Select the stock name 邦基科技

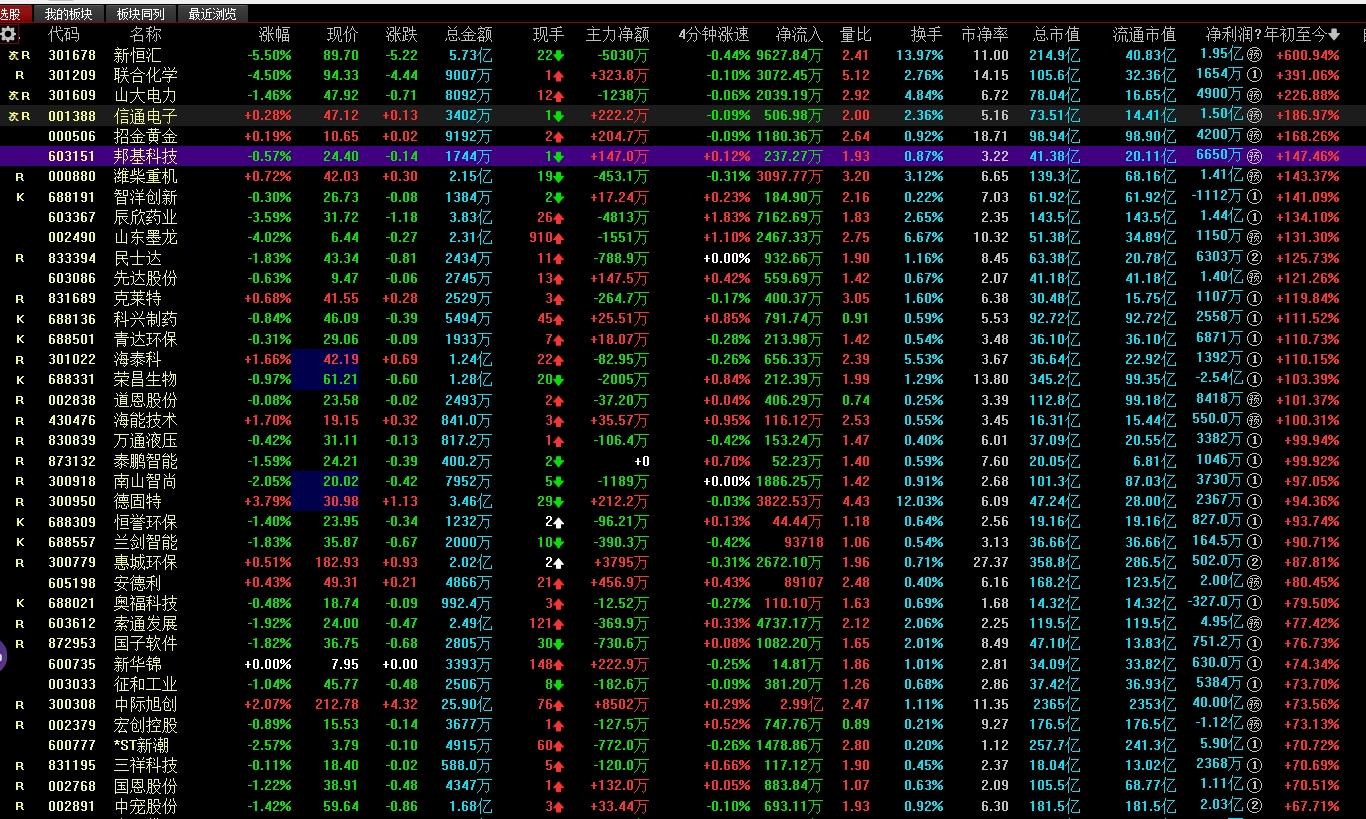[x=145, y=156]
